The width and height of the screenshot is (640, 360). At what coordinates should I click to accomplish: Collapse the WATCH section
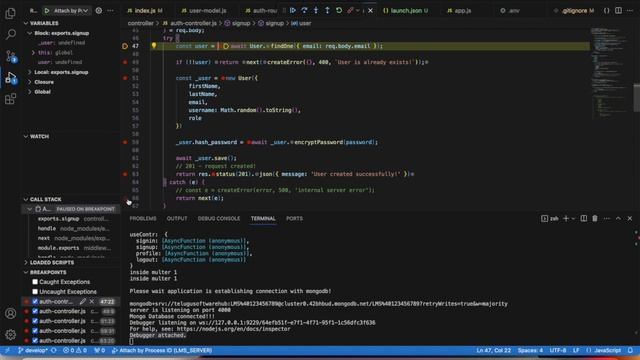pos(39,136)
